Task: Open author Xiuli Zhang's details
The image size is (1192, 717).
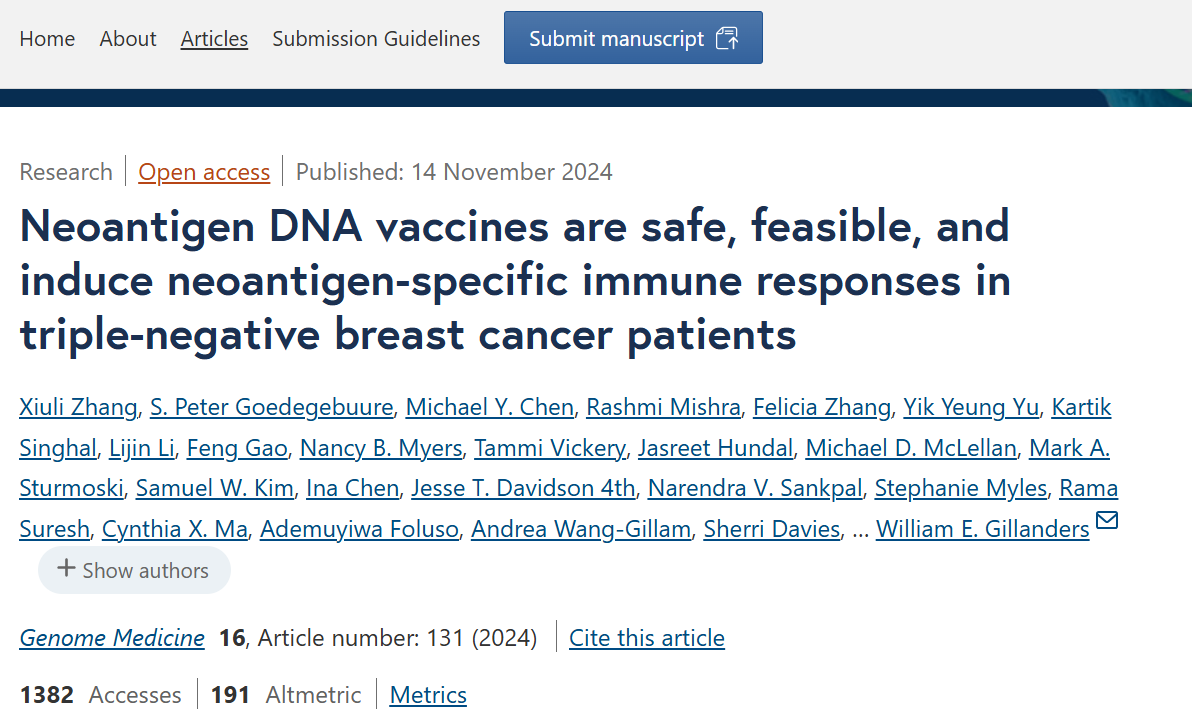Action: (78, 408)
